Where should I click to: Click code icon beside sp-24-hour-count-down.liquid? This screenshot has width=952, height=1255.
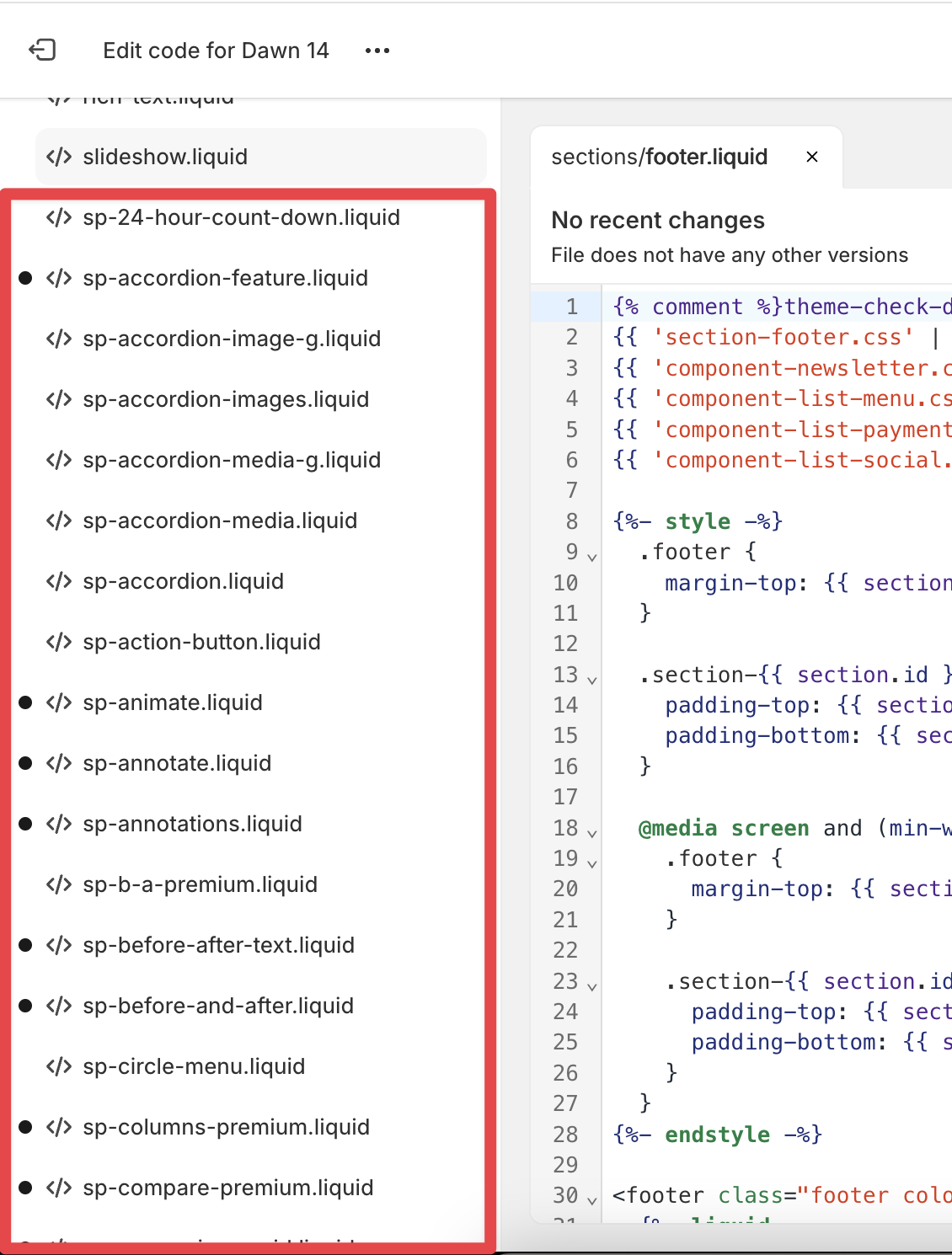(x=59, y=217)
